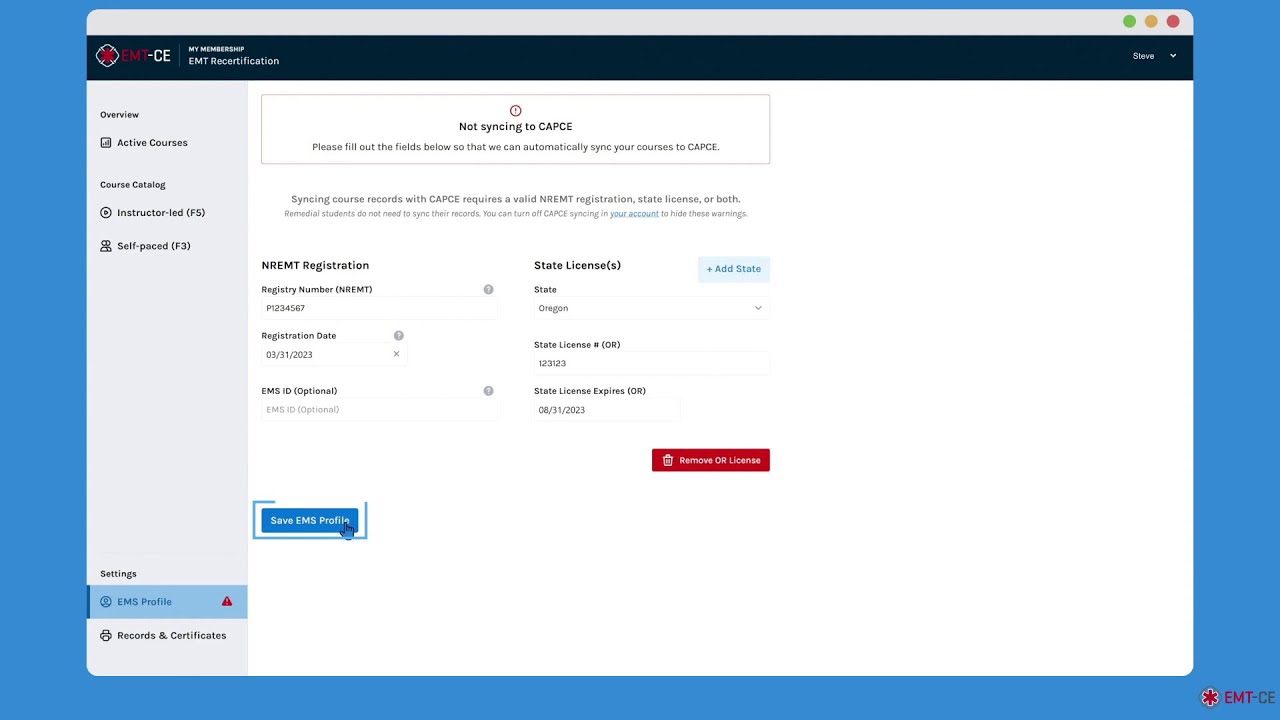This screenshot has height=720, width=1280.
Task: Click the Save EMS Profile button
Action: coord(309,521)
